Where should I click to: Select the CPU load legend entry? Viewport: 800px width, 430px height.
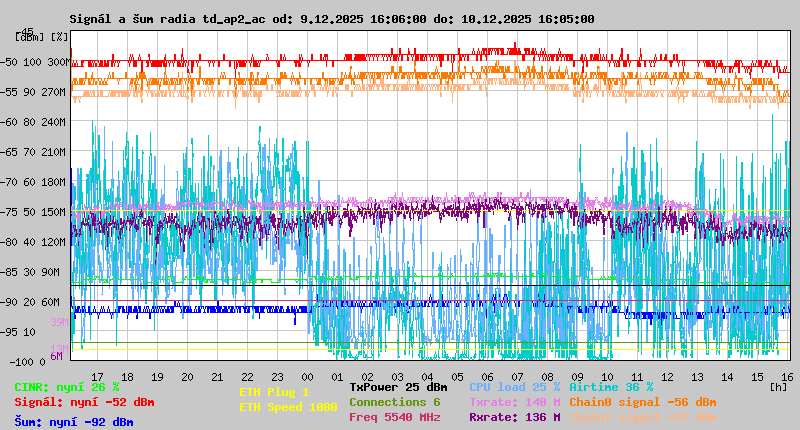tap(514, 386)
